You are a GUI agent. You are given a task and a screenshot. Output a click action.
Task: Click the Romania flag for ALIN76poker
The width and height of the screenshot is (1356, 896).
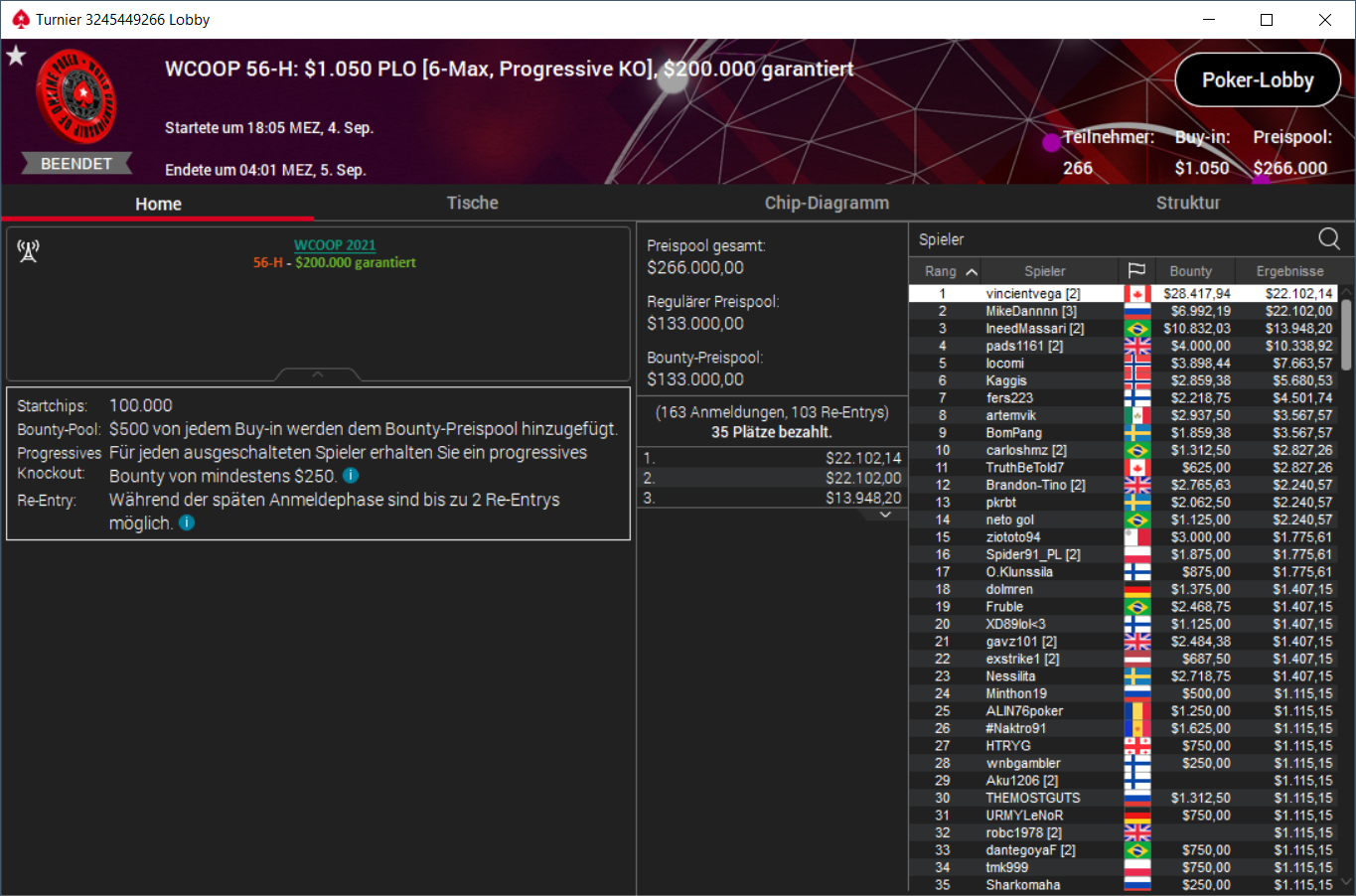coord(1137,711)
